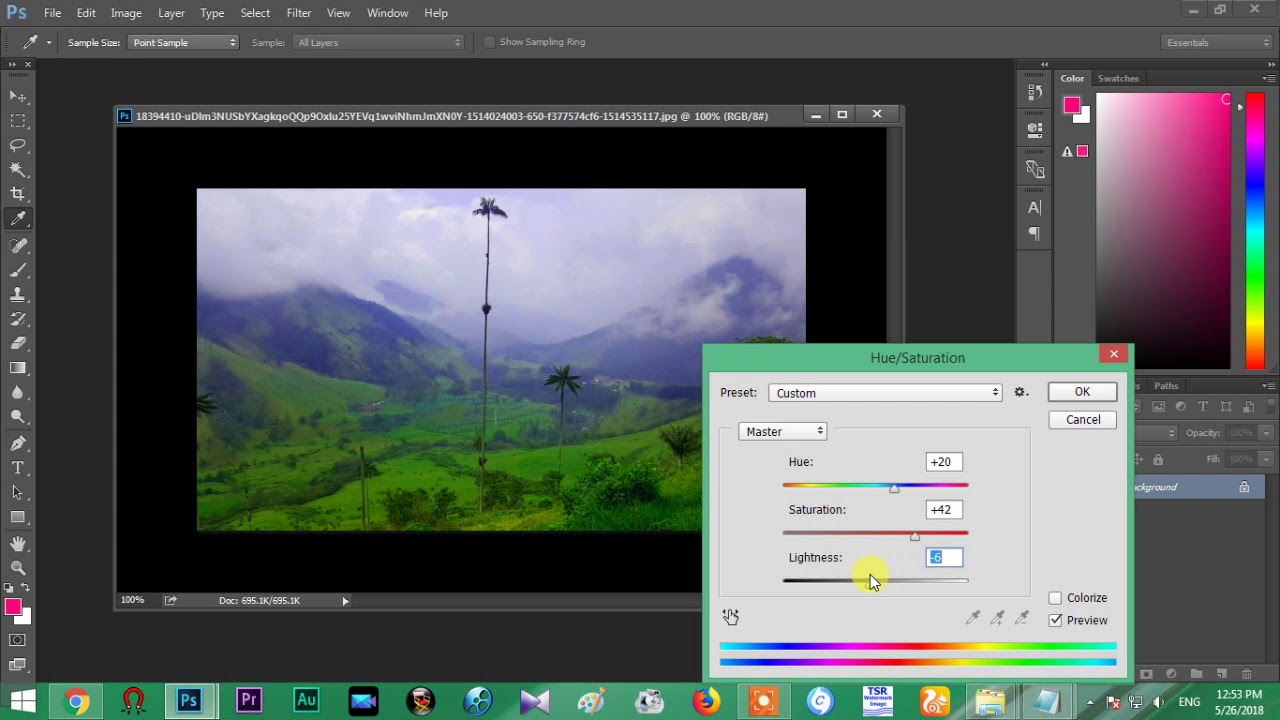Enable the Colorize checkbox
This screenshot has width=1280, height=720.
1055,598
